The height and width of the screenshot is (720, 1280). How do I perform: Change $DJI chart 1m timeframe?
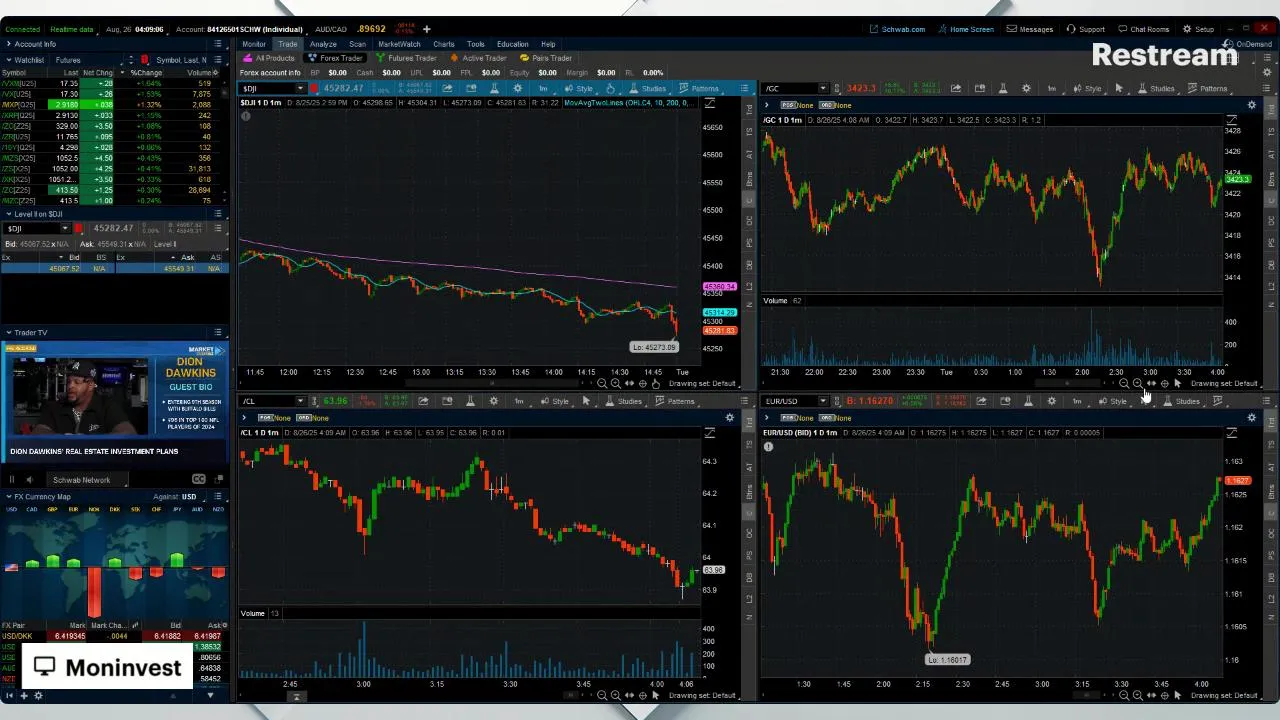click(543, 88)
